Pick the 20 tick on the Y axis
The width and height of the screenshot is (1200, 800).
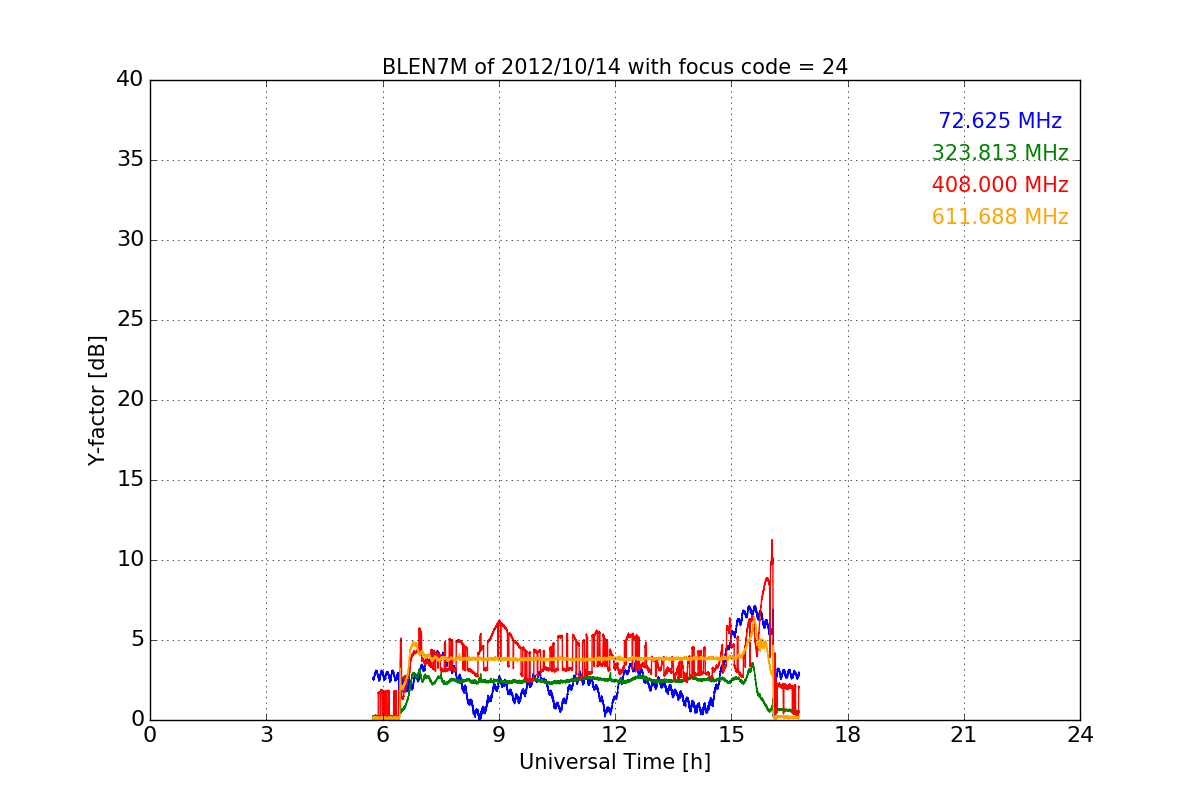coord(130,400)
